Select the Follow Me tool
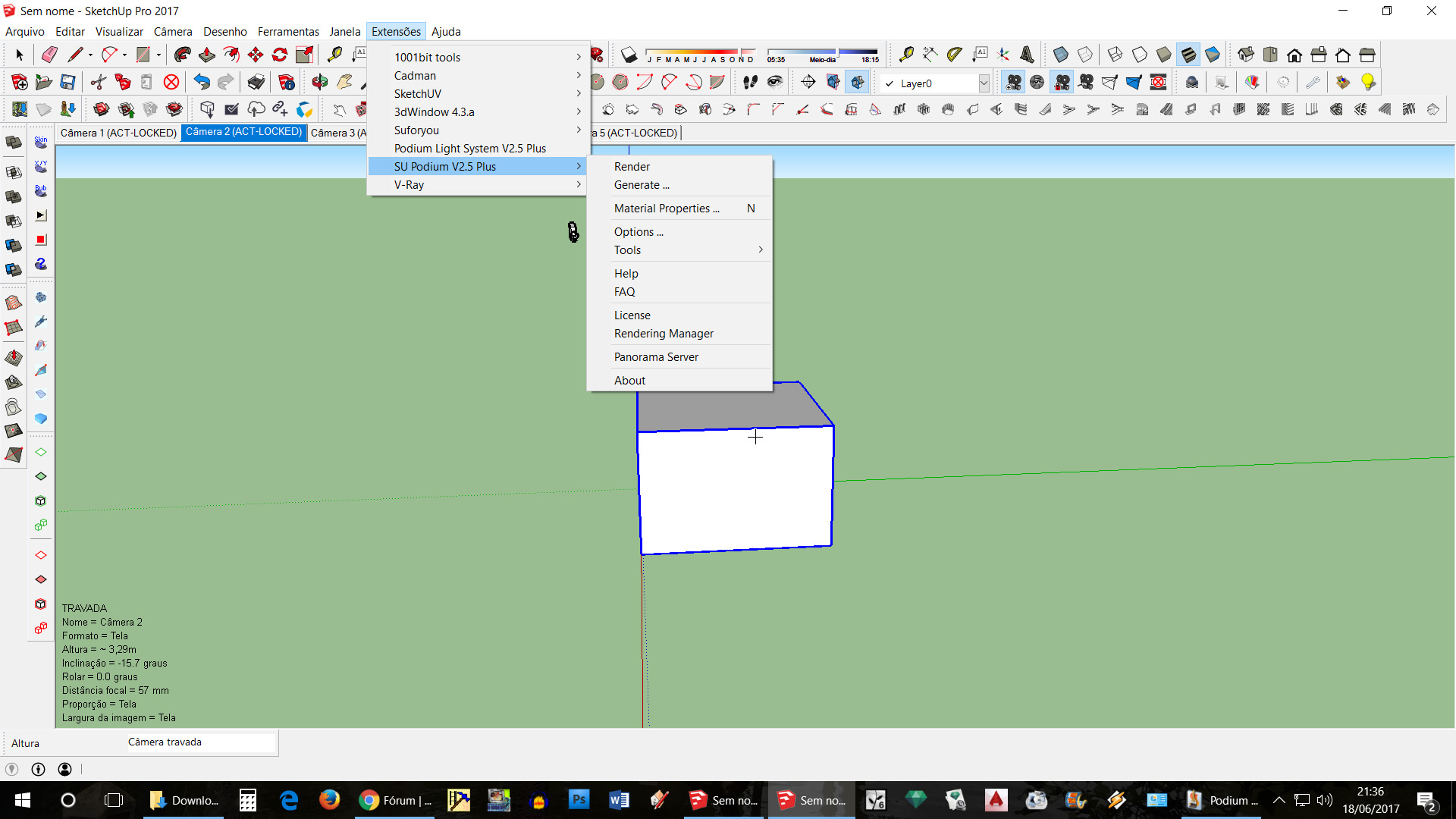The width and height of the screenshot is (1456, 819). (183, 55)
